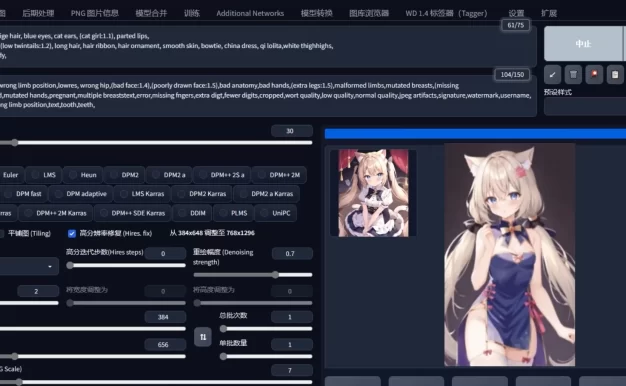Click the sampling steps value 30 field
The width and height of the screenshot is (626, 386).
click(291, 131)
